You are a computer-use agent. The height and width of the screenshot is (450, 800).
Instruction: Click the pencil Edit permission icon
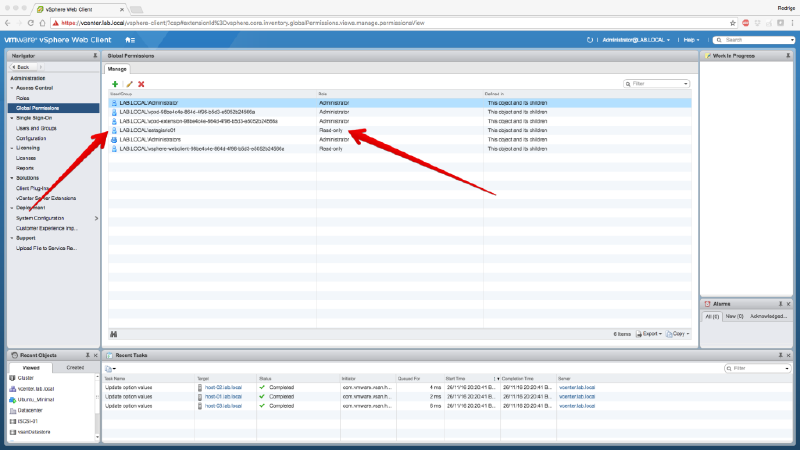128,84
